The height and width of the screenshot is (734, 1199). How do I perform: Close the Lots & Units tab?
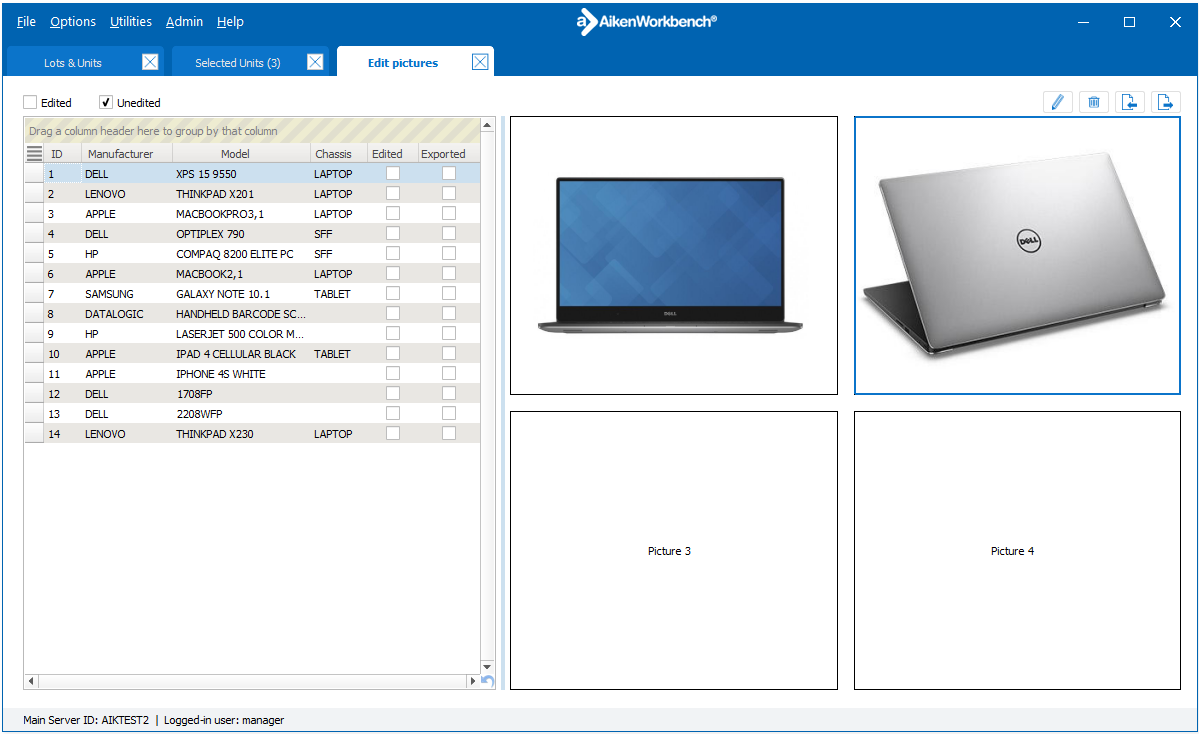click(x=150, y=62)
